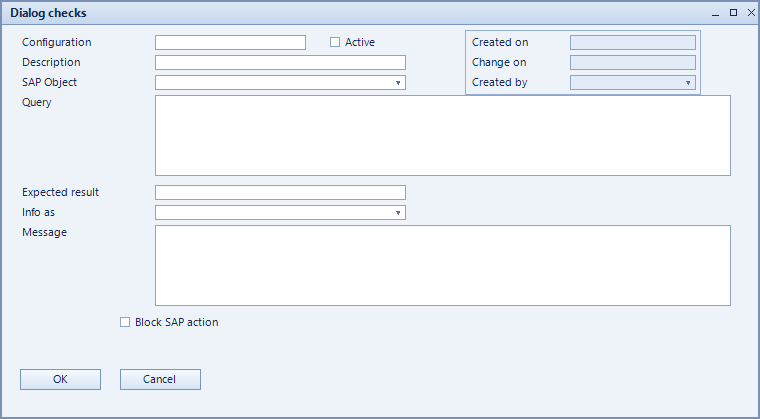Screen dimensions: 760x419
Task: Tick the Active checkbox
Action: pyautogui.click(x=335, y=42)
